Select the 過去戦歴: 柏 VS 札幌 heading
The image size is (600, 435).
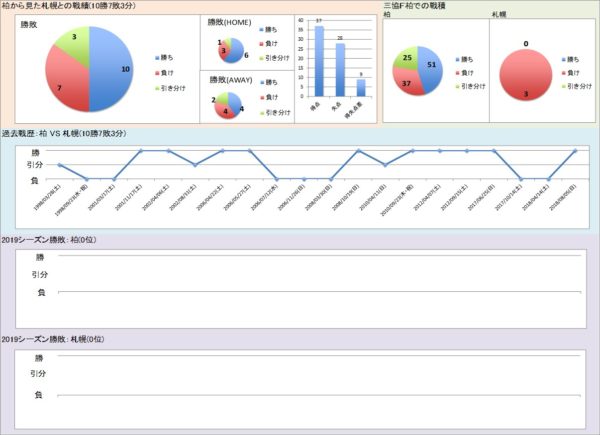pyautogui.click(x=64, y=134)
